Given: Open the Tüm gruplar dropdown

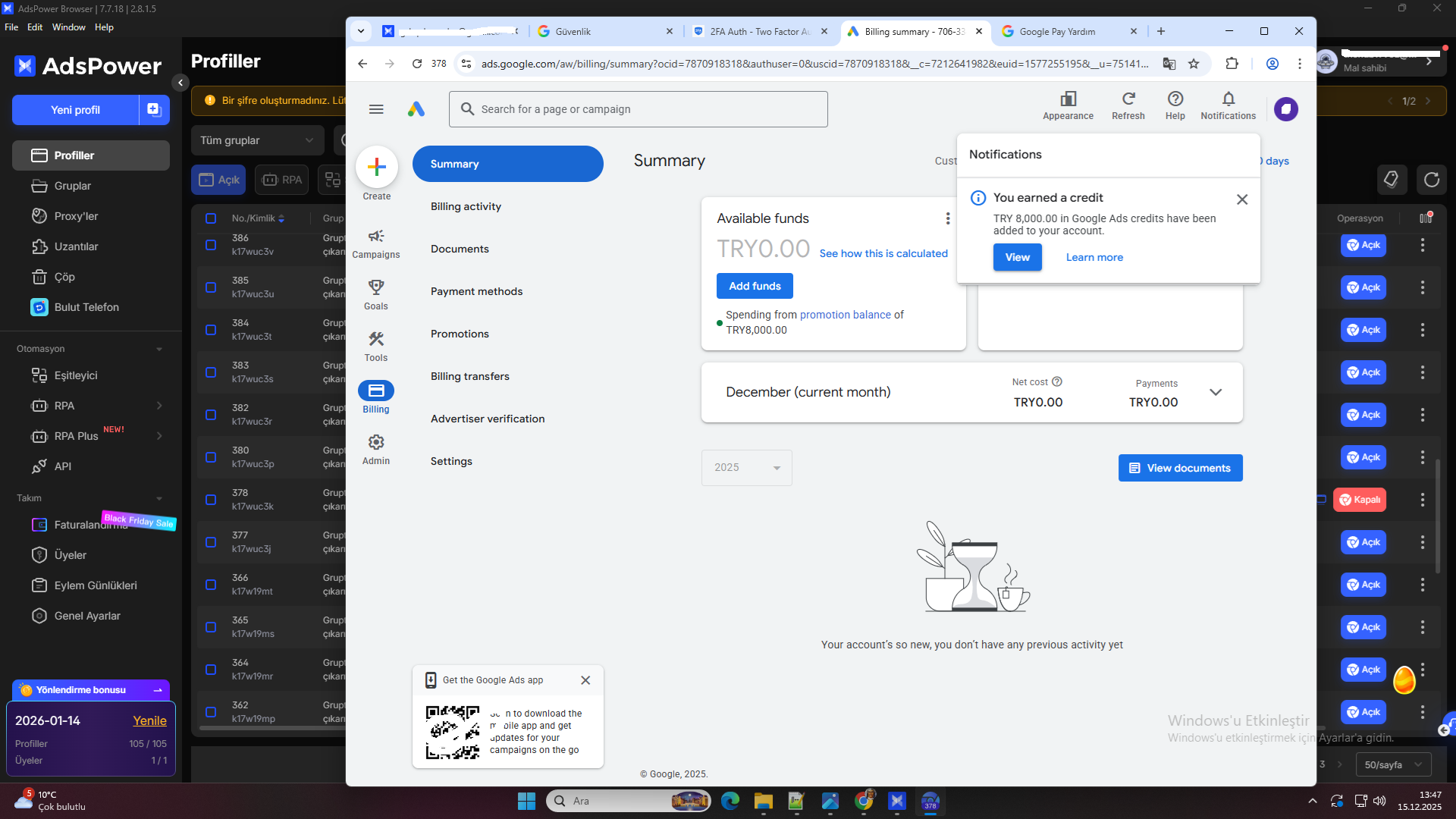Looking at the screenshot, I should click(x=257, y=140).
